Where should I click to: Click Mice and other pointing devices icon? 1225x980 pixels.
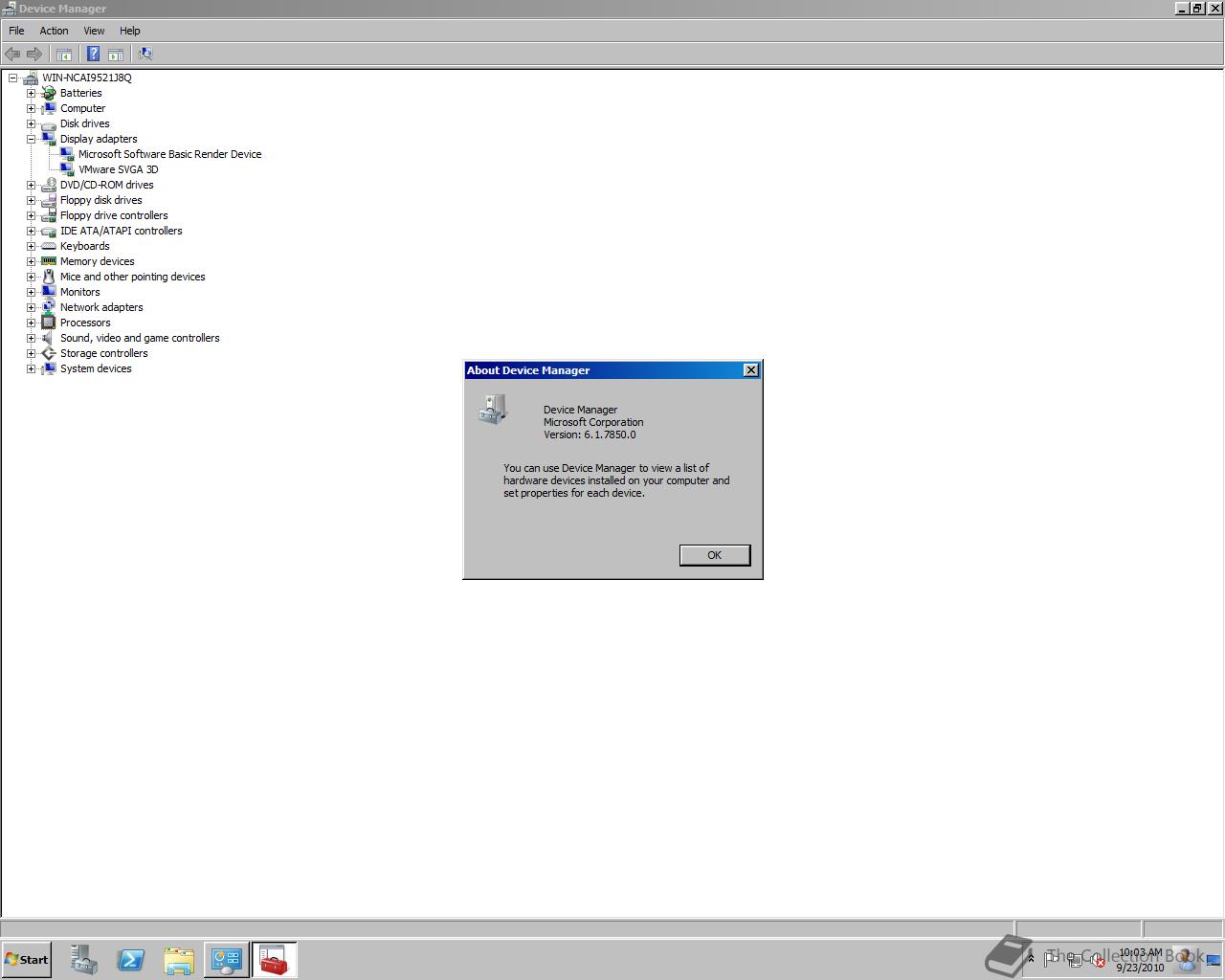(x=49, y=277)
